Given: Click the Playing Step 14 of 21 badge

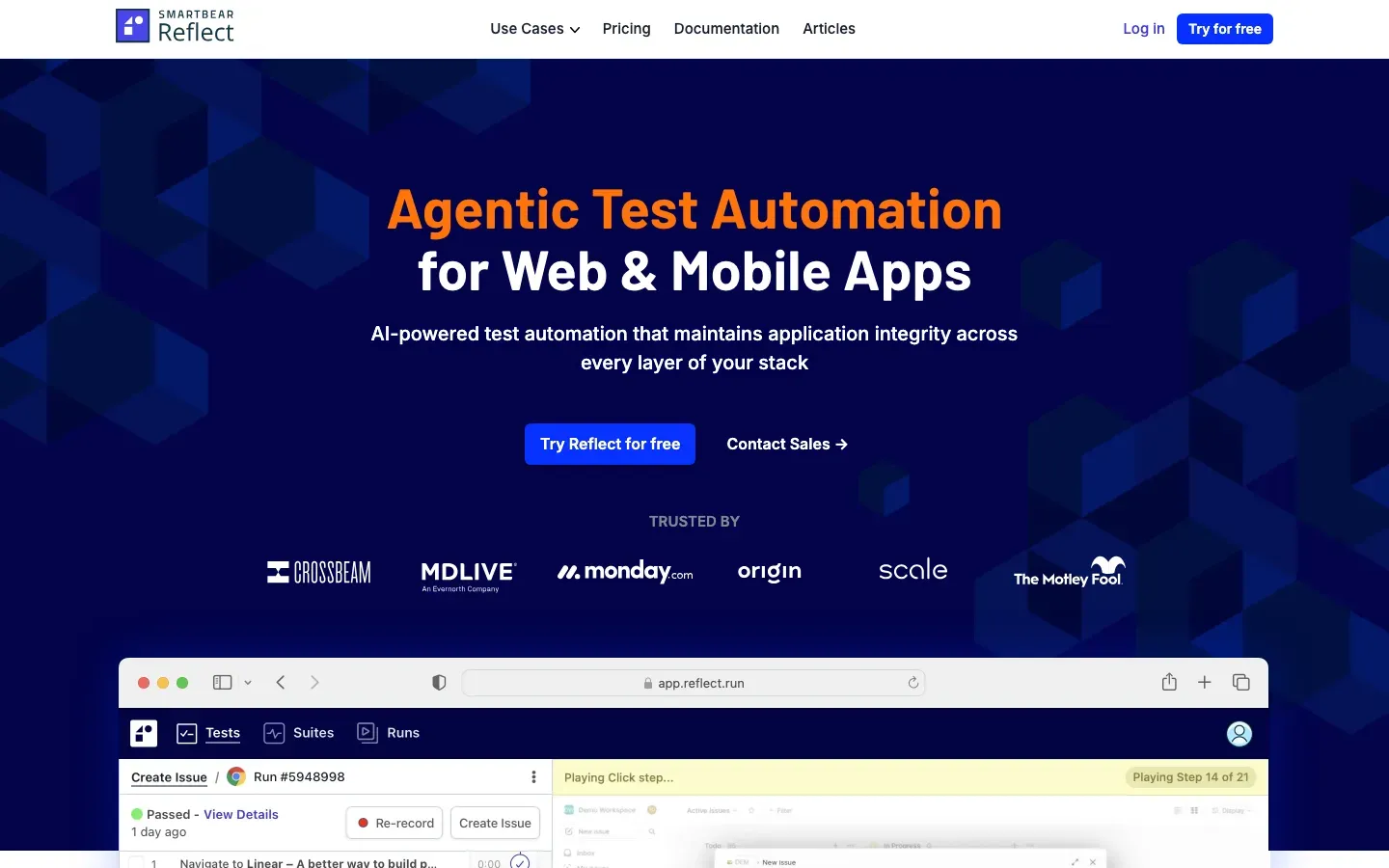Looking at the screenshot, I should pyautogui.click(x=1190, y=777).
